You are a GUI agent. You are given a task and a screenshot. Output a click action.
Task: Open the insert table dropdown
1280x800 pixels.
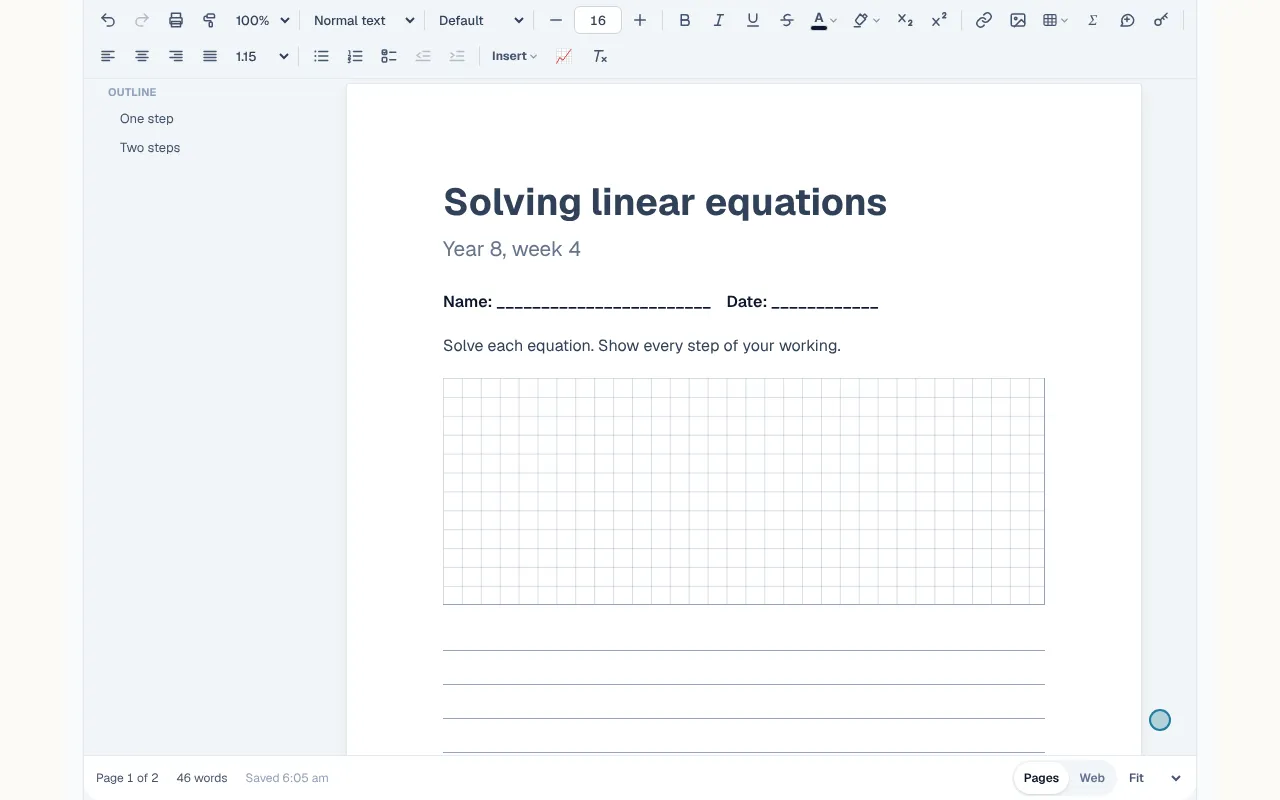pos(1055,20)
